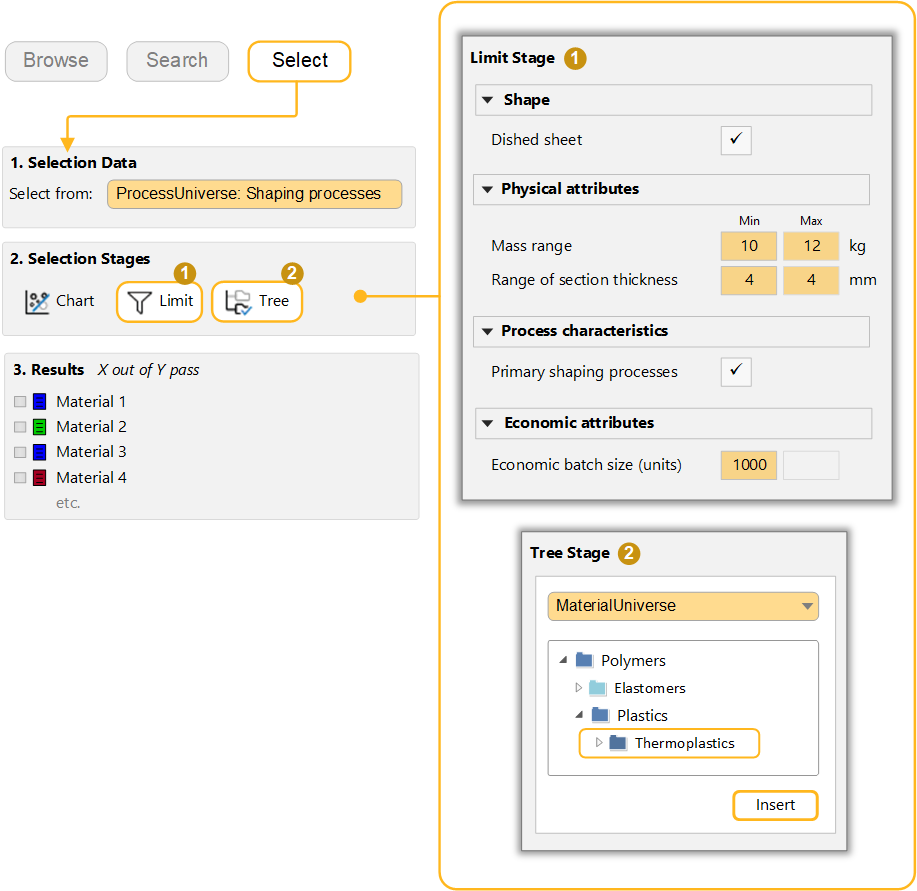This screenshot has height=891, width=917.
Task: Uncheck Primary shaping processes checkbox
Action: [735, 372]
